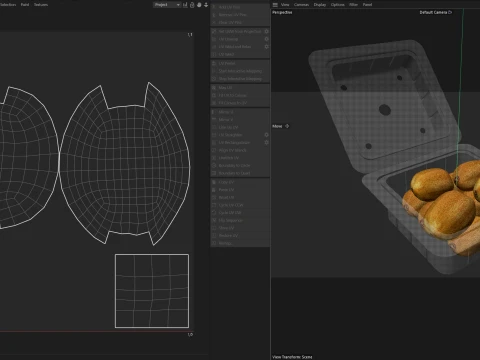Viewport: 480px width, 360px height.
Task: Run UV Weld and Relax
Action: pyautogui.click(x=237, y=47)
